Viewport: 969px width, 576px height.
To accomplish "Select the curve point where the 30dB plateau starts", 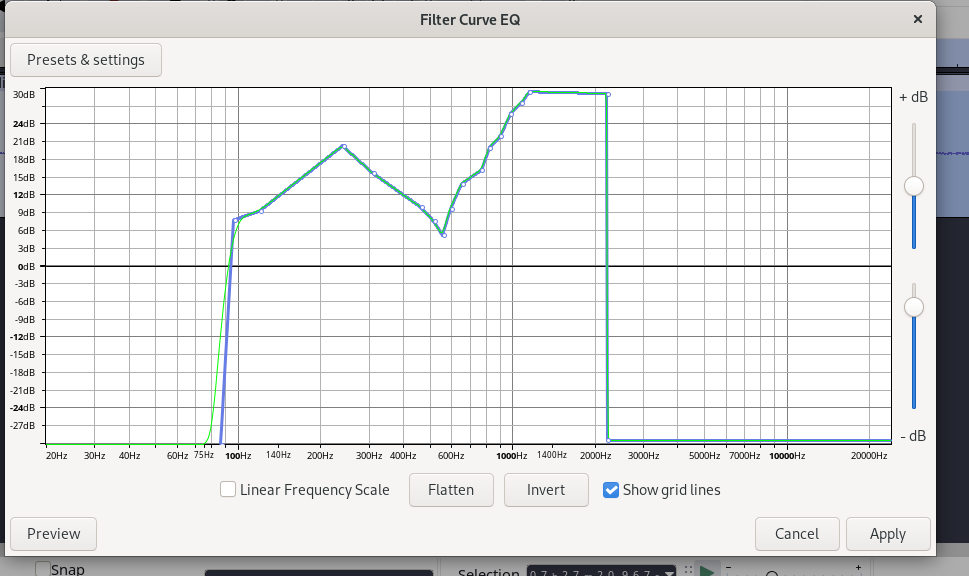I will (x=531, y=92).
